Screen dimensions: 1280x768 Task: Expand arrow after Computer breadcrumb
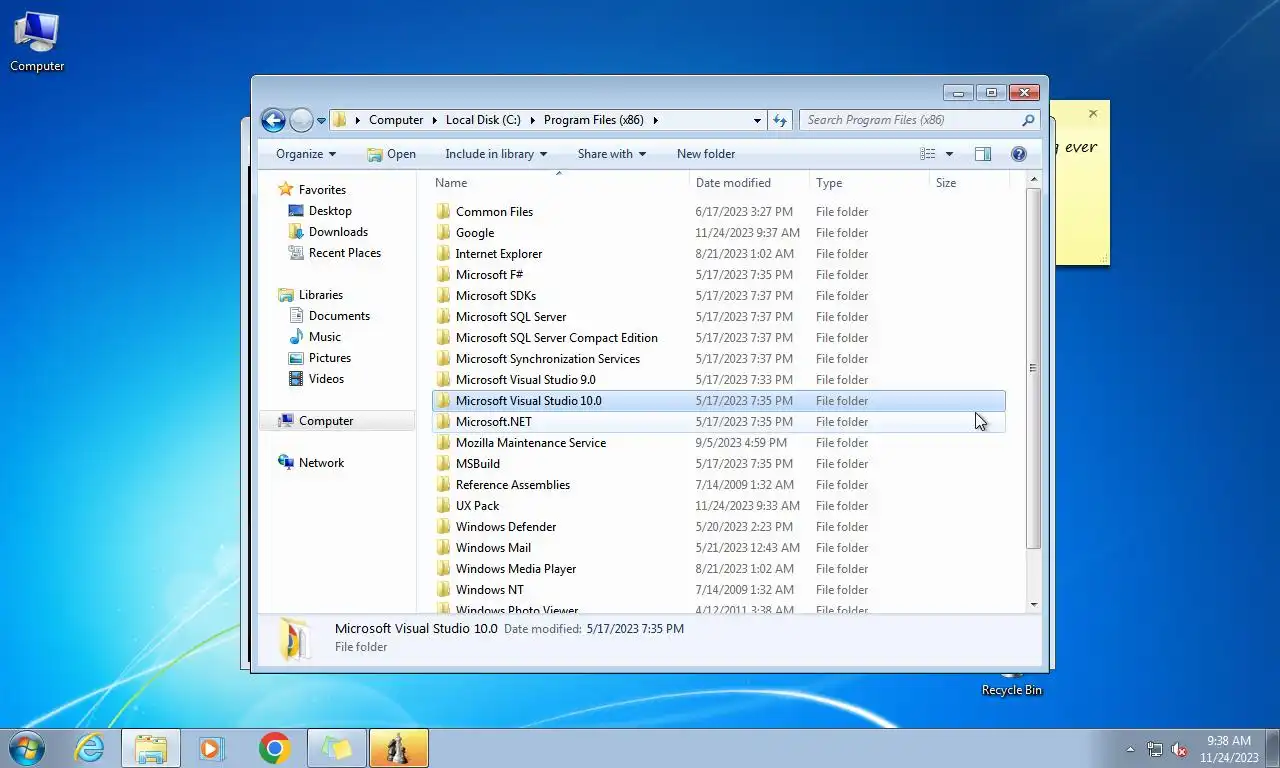(435, 120)
